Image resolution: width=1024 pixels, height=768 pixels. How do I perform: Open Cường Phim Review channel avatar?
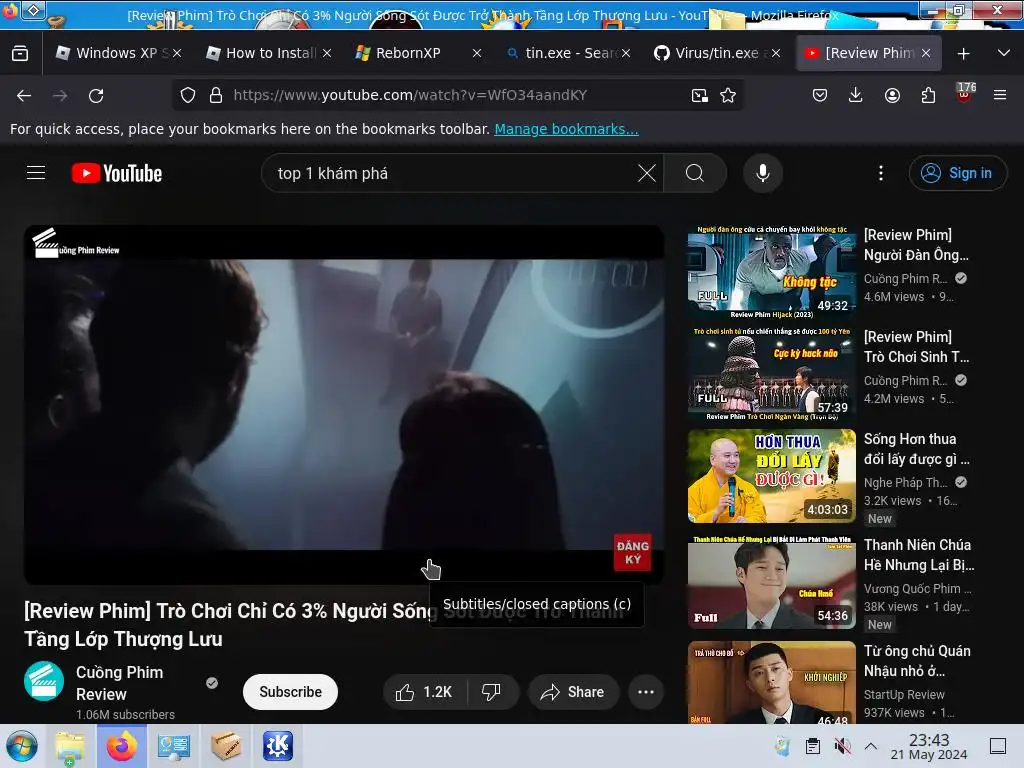coord(44,681)
